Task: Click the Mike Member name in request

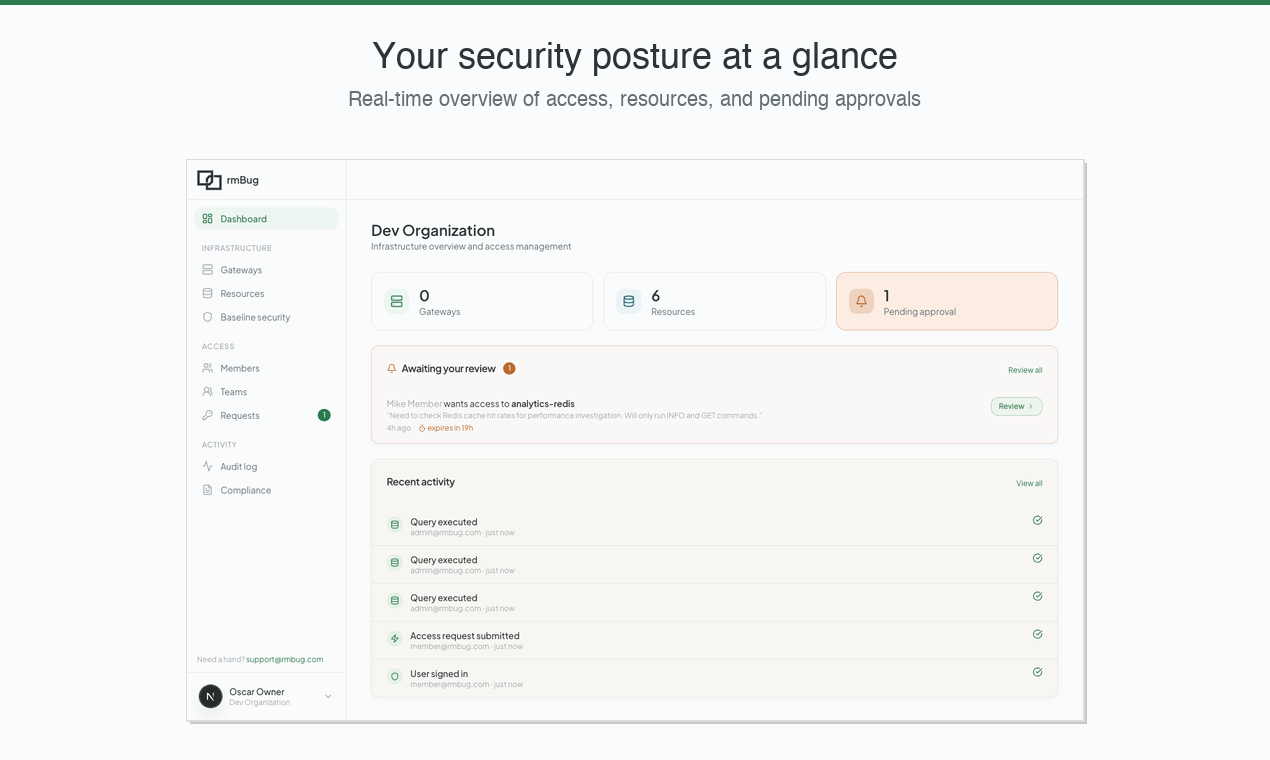Action: [x=414, y=404]
